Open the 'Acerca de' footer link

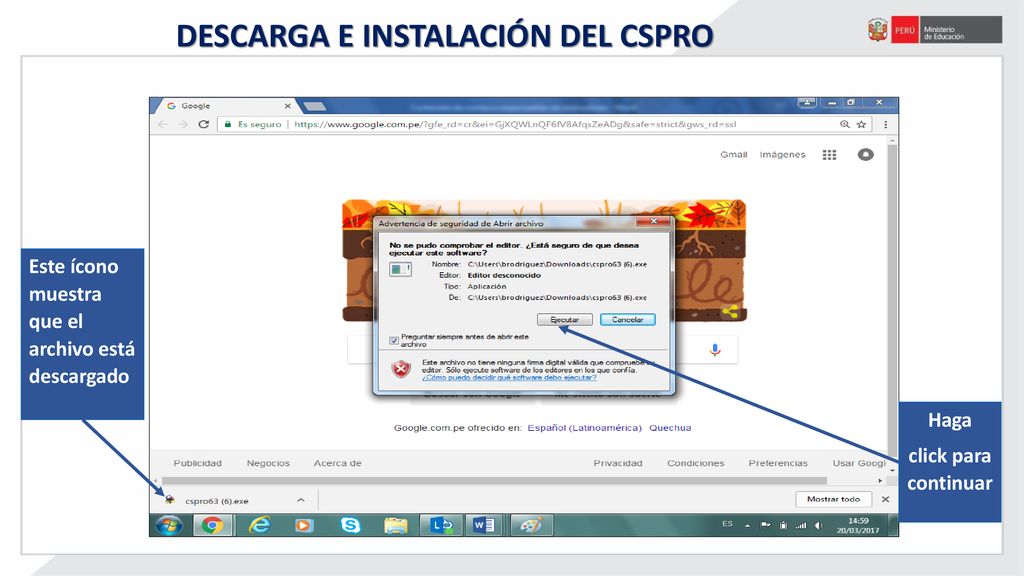[x=337, y=463]
